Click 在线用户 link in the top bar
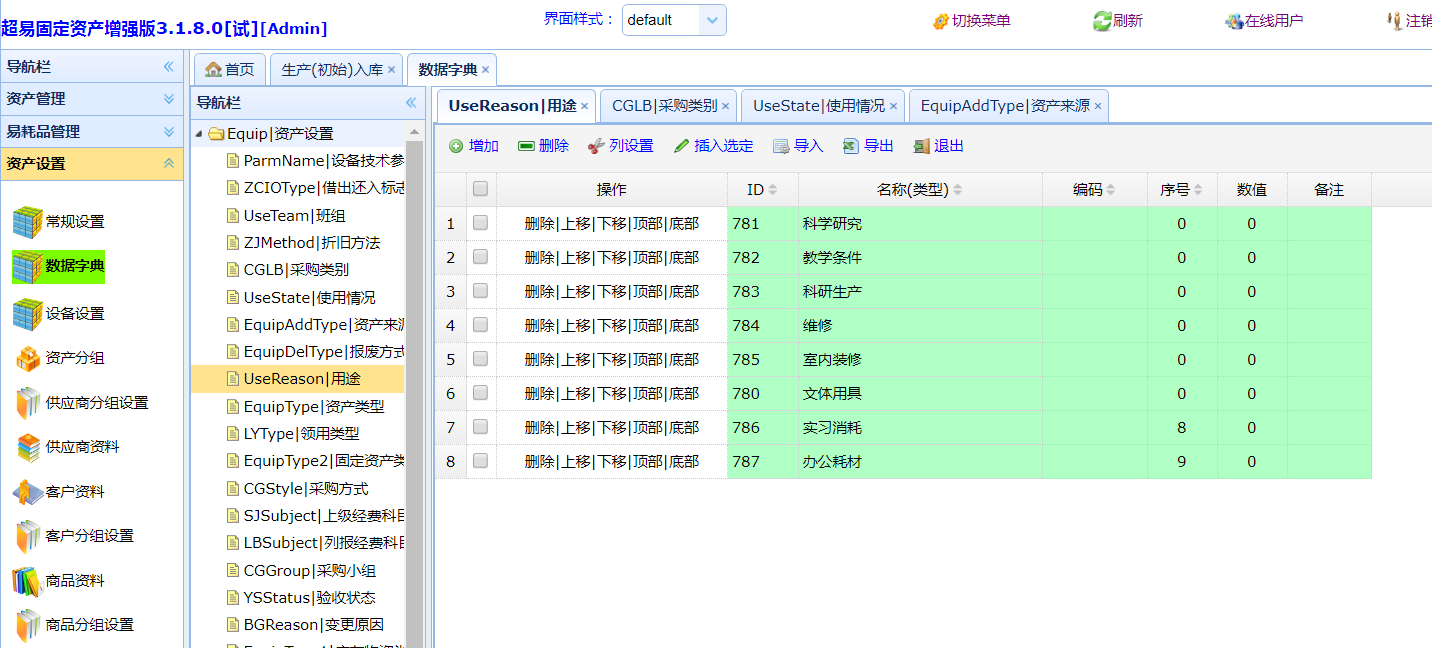 click(1264, 20)
